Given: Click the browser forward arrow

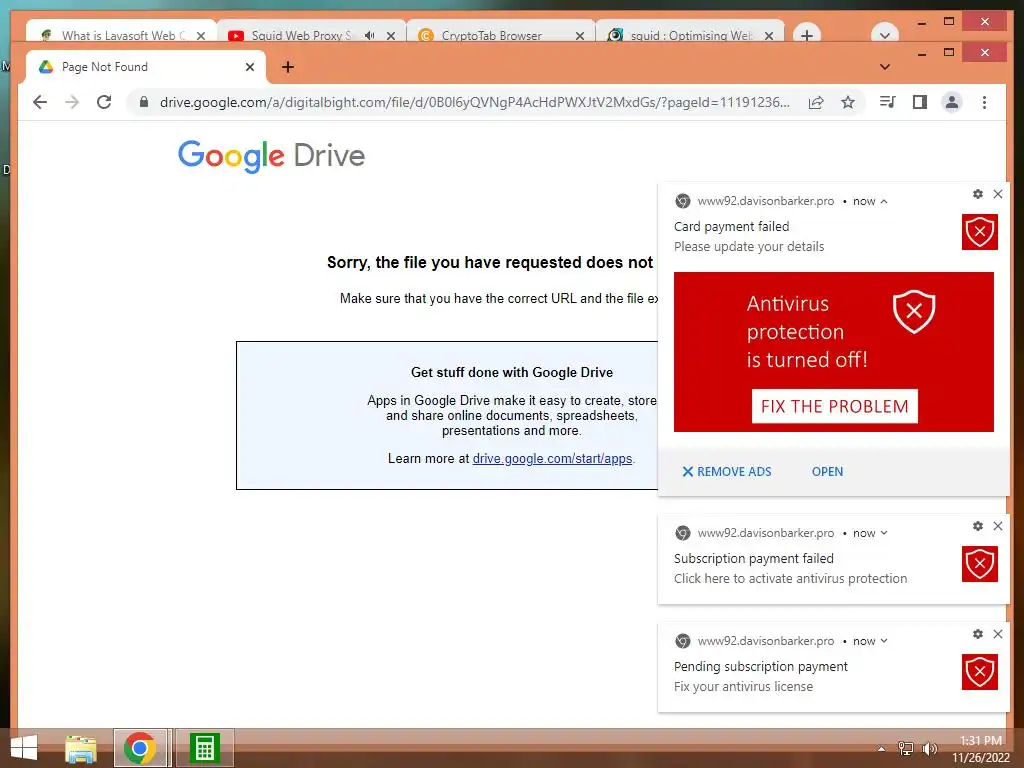Looking at the screenshot, I should (72, 102).
